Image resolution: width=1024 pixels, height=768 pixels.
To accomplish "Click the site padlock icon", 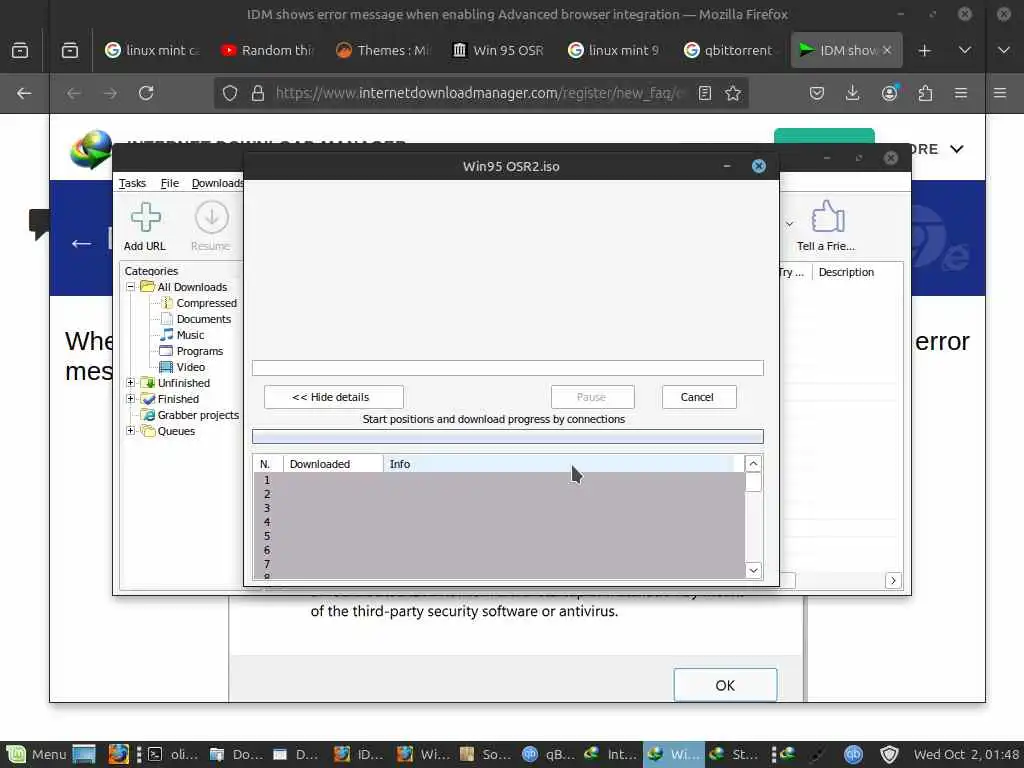I will point(258,93).
